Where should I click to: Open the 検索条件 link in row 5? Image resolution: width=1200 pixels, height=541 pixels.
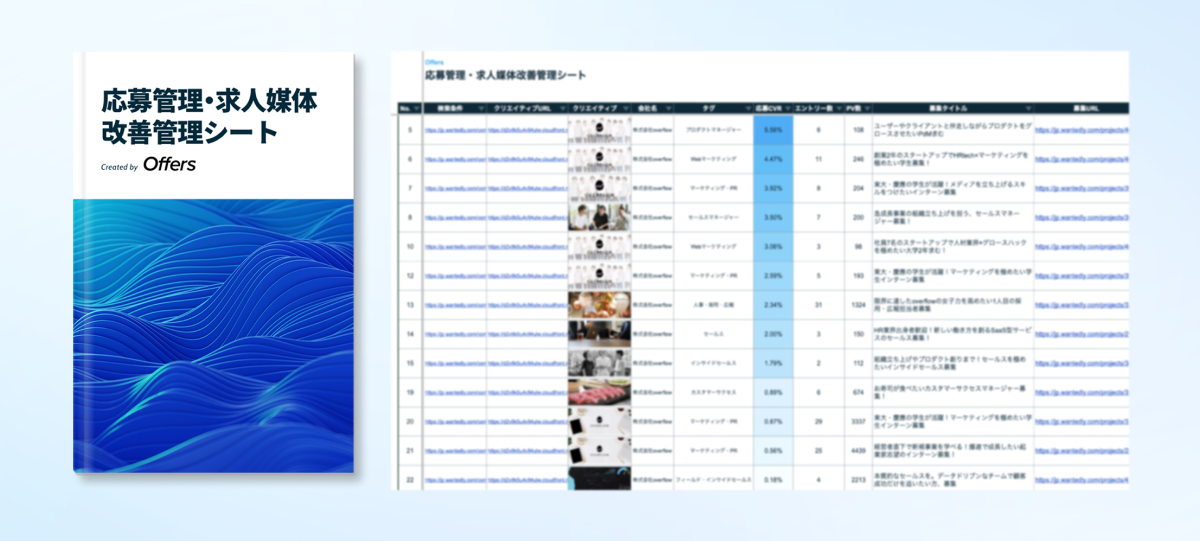[x=454, y=130]
